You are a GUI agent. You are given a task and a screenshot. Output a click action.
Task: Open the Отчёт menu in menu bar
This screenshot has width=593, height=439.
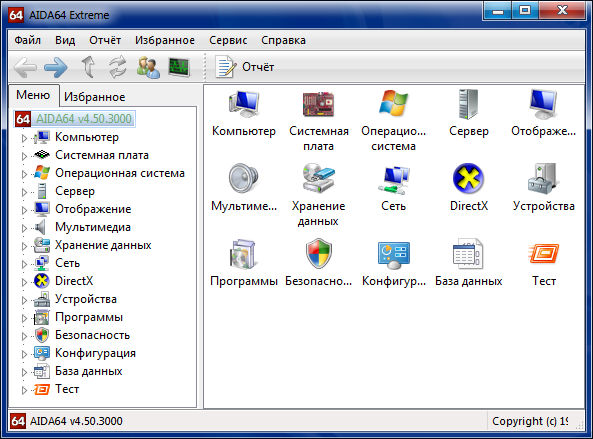pos(105,40)
